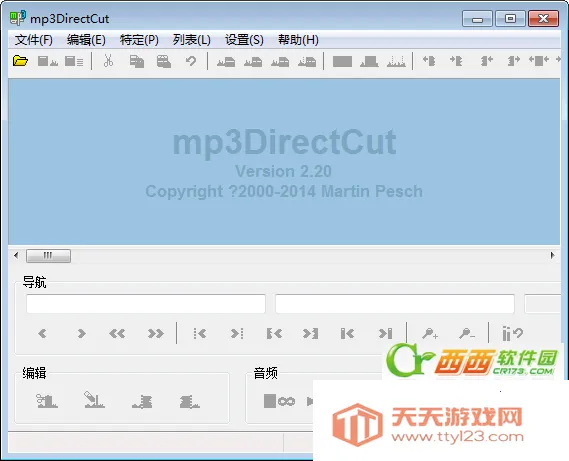
Task: Click the dotted-levels icon right of solid rectangle
Action: 396,61
